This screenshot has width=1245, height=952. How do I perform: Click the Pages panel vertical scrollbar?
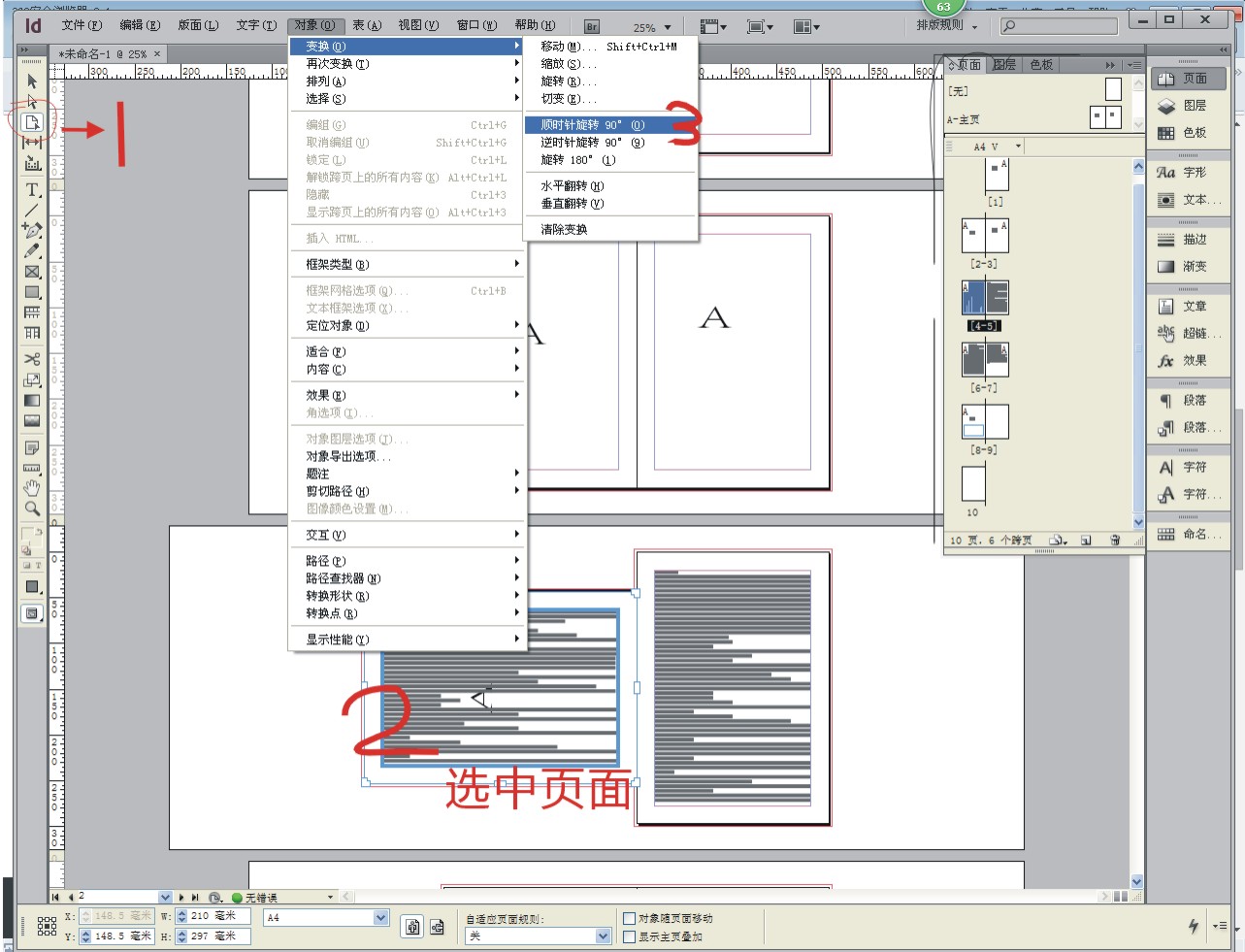pos(1138,343)
